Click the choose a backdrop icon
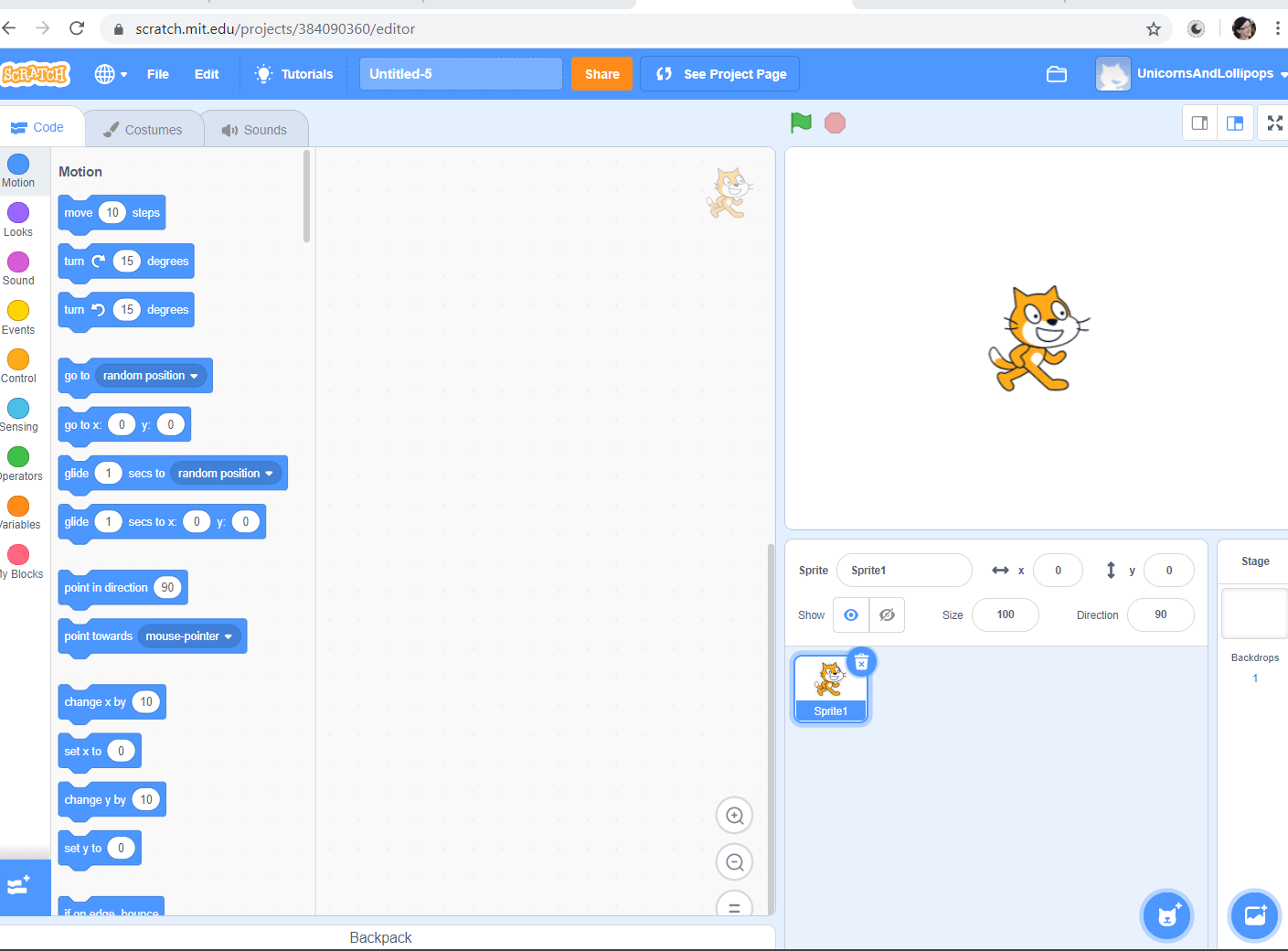 1253,915
